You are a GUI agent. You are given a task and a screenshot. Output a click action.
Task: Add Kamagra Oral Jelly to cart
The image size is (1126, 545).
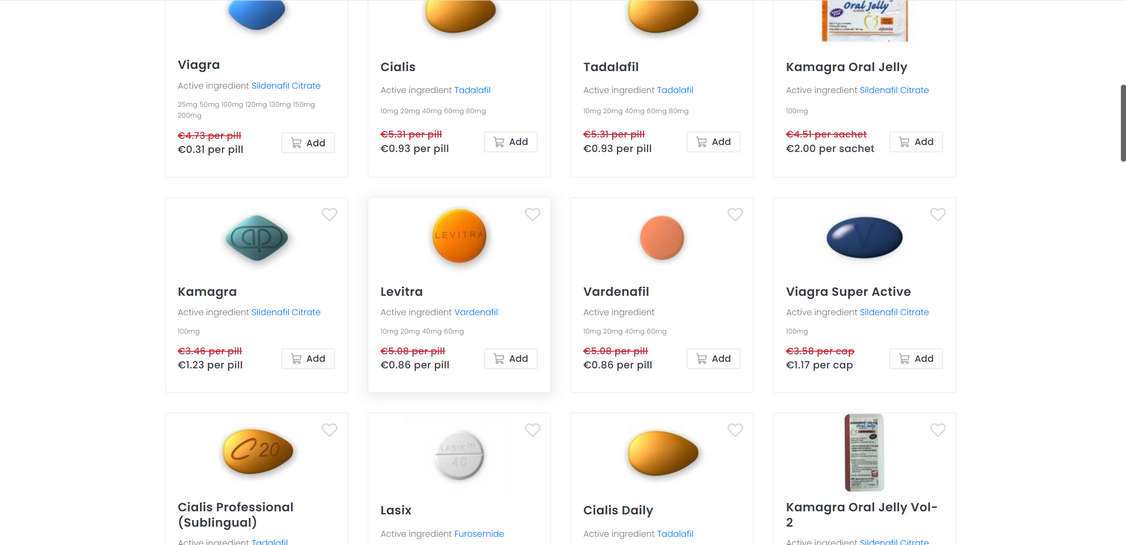916,142
